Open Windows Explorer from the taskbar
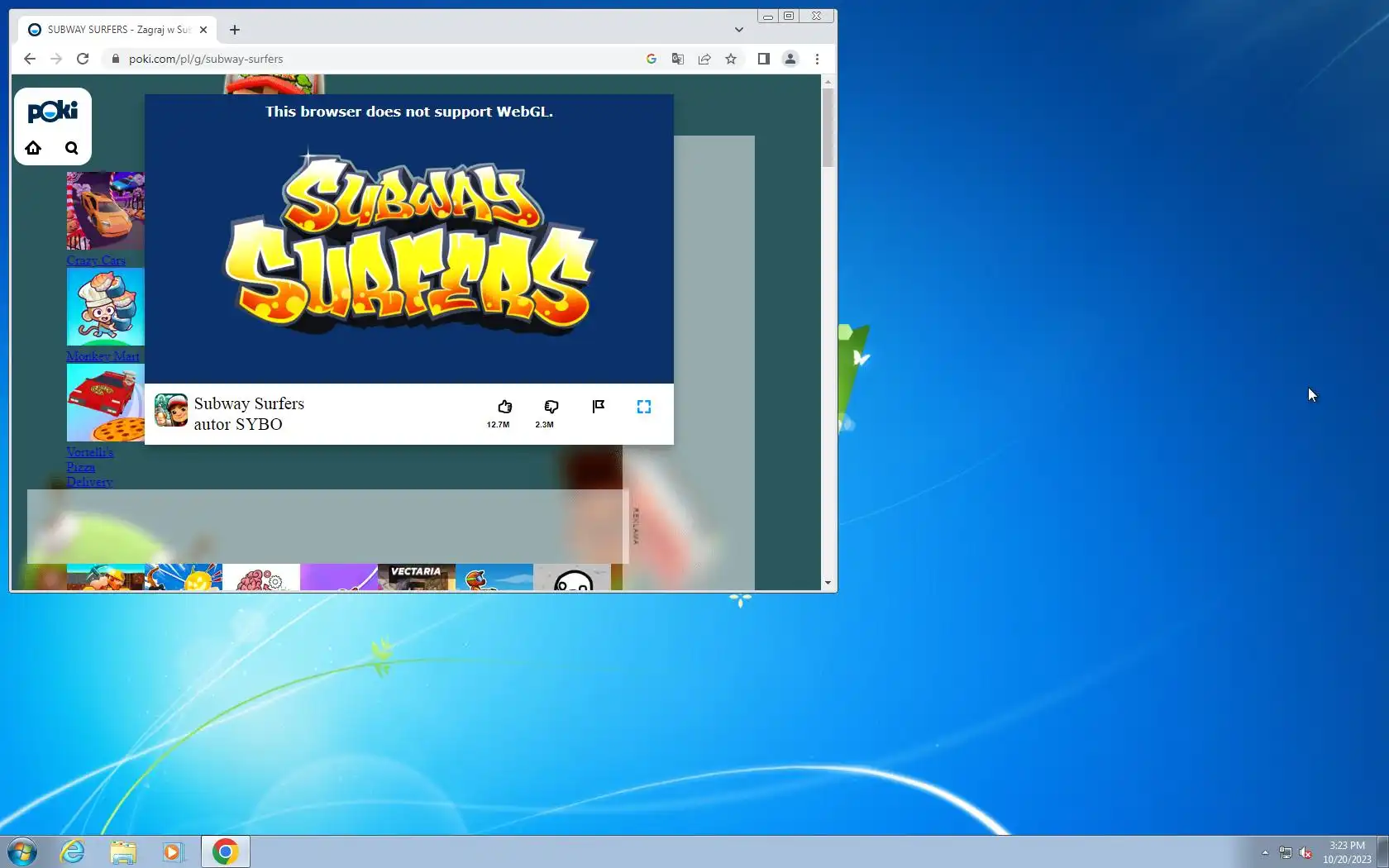 [x=123, y=851]
